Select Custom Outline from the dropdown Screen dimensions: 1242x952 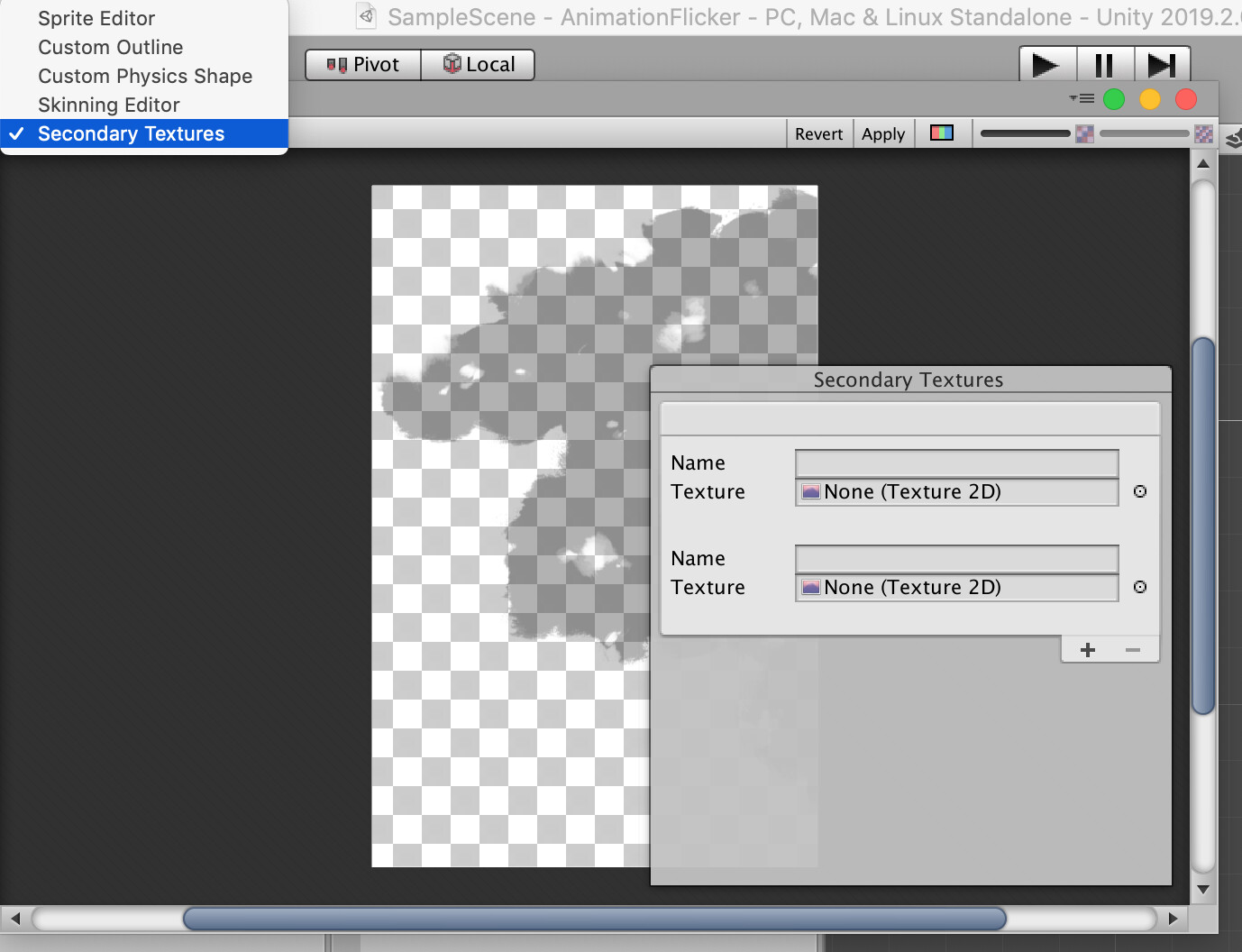pos(110,47)
